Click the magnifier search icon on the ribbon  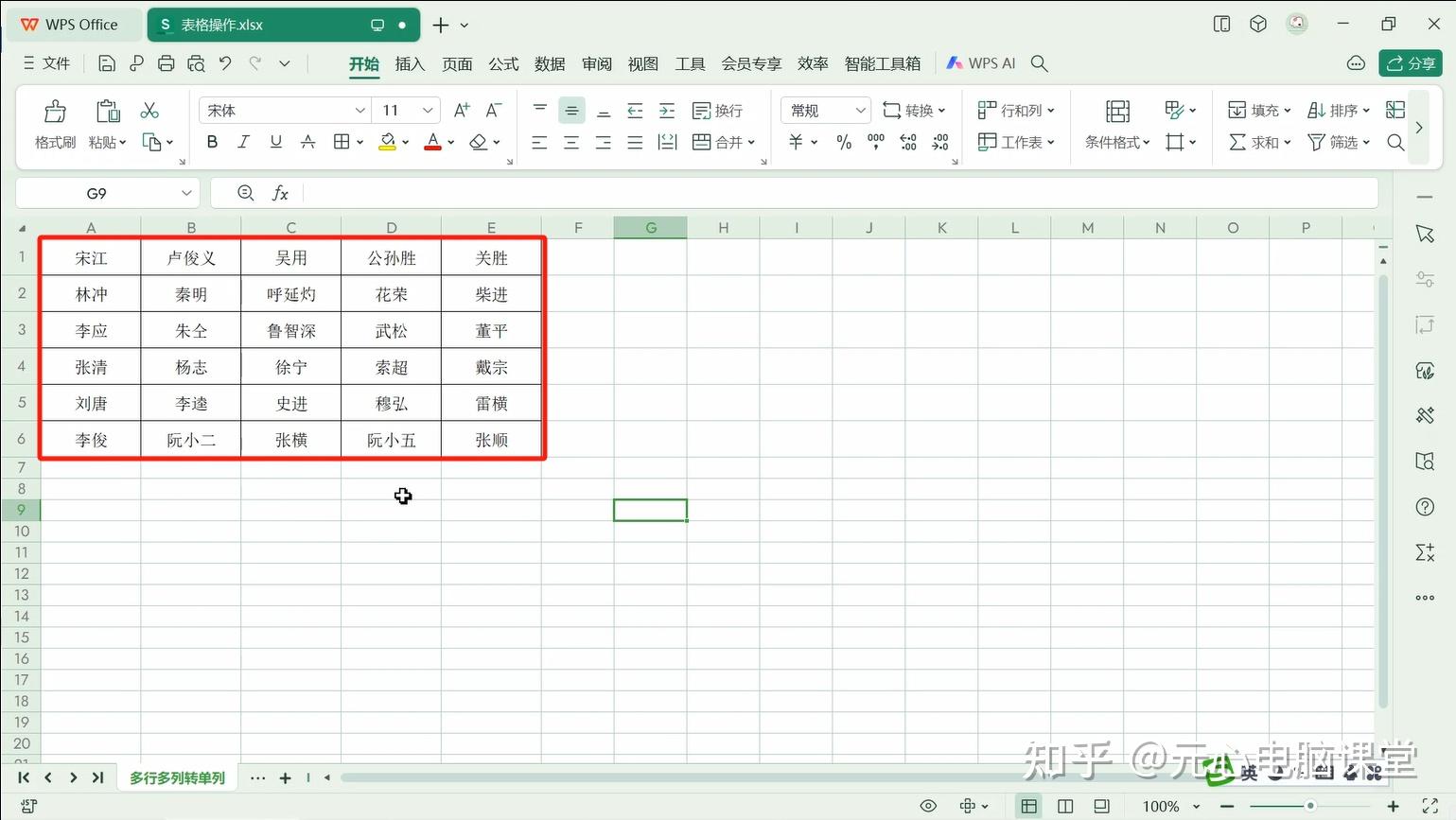point(1395,142)
